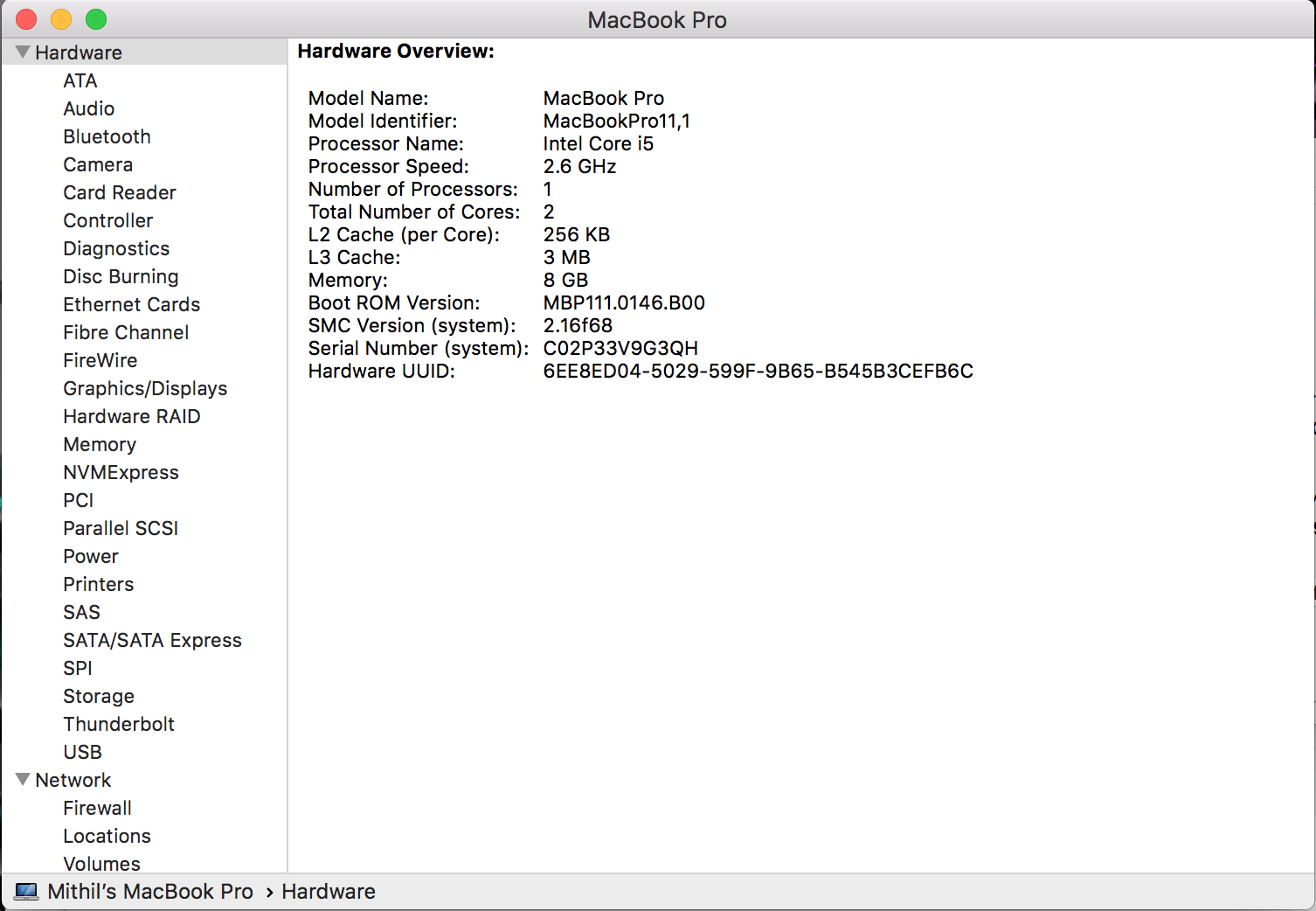Viewport: 1316px width, 911px height.
Task: Collapse the Network section triangle
Action: [24, 779]
